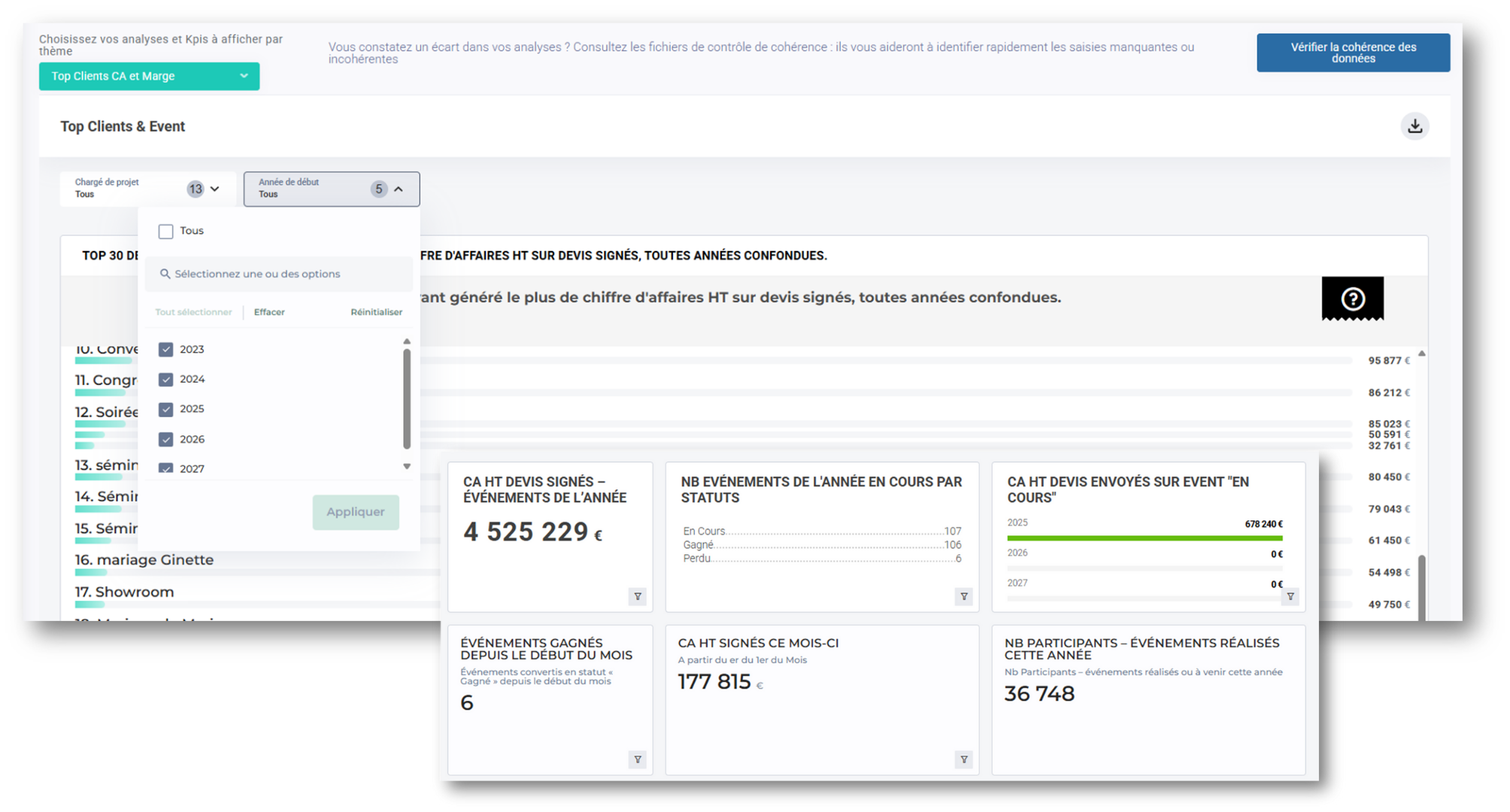
Task: Click filter icon on CA HT devis signés card
Action: click(637, 596)
